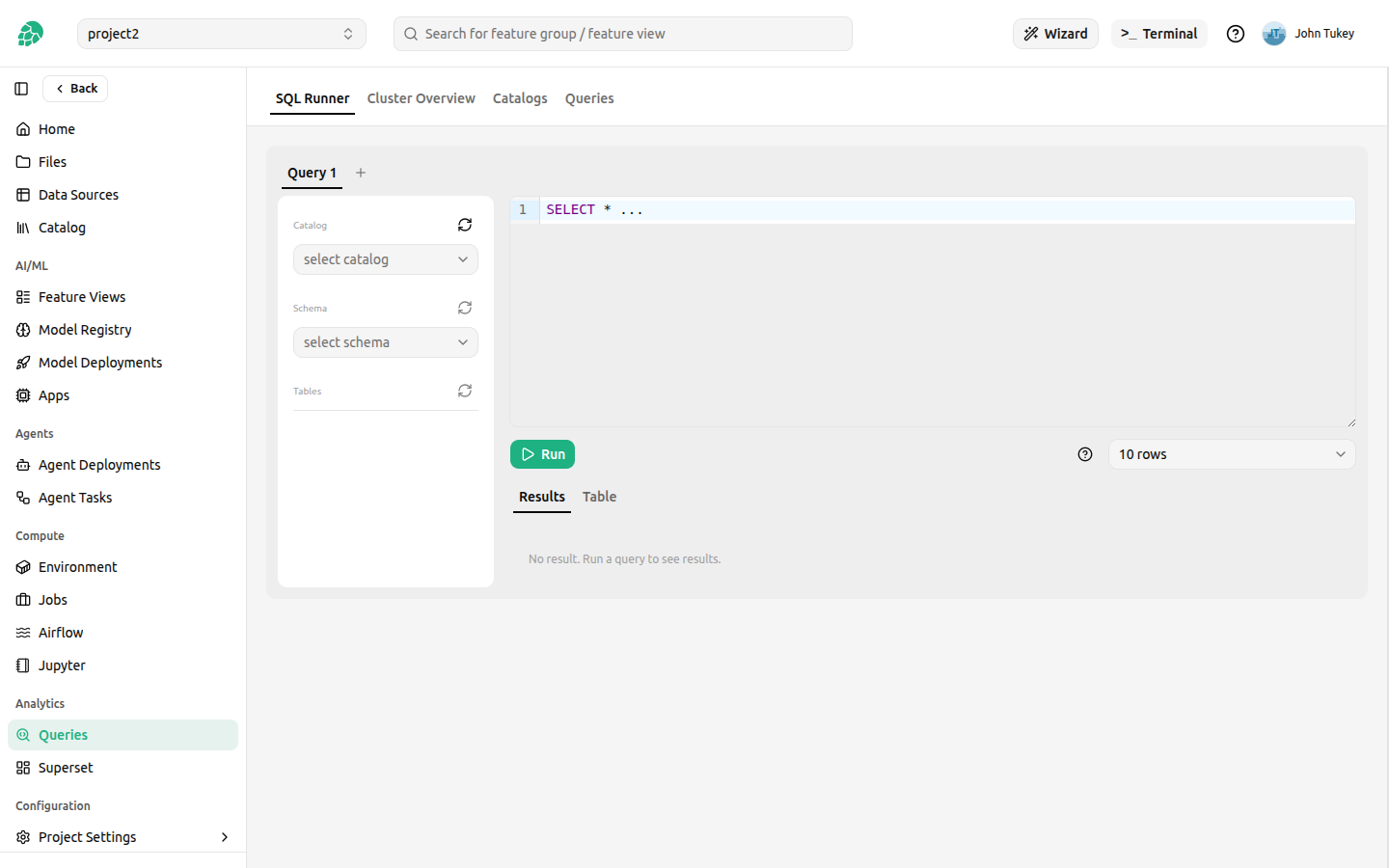Open Airflow in the sidebar
This screenshot has height=868, width=1389.
pos(123,633)
